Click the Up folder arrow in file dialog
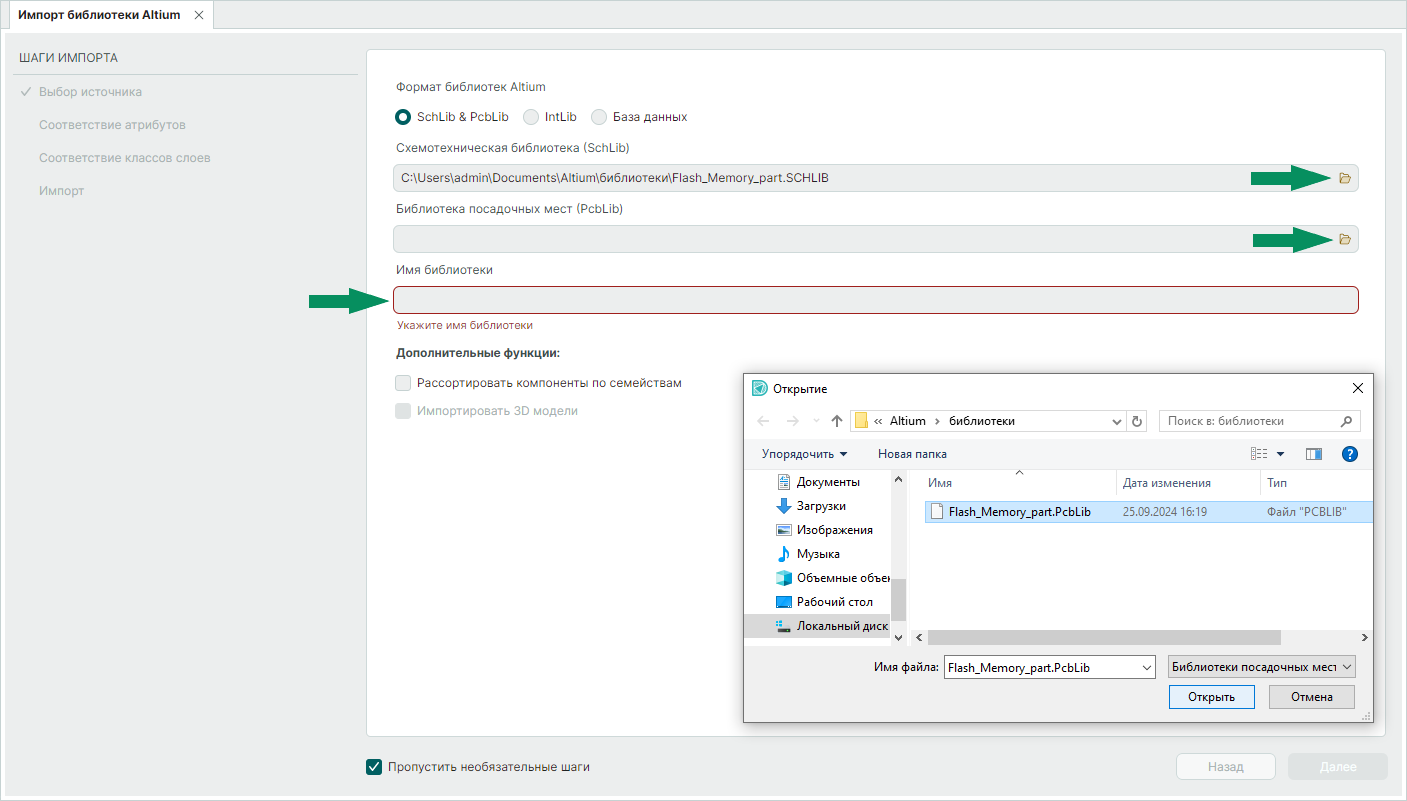Image resolution: width=1407 pixels, height=801 pixels. point(836,421)
